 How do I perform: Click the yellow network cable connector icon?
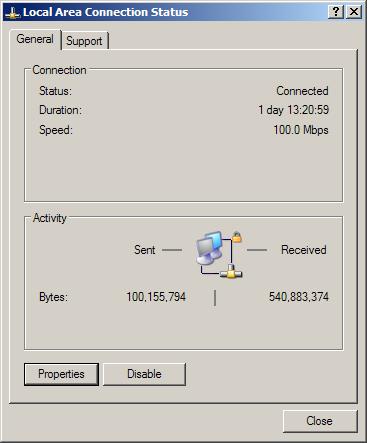tap(231, 272)
